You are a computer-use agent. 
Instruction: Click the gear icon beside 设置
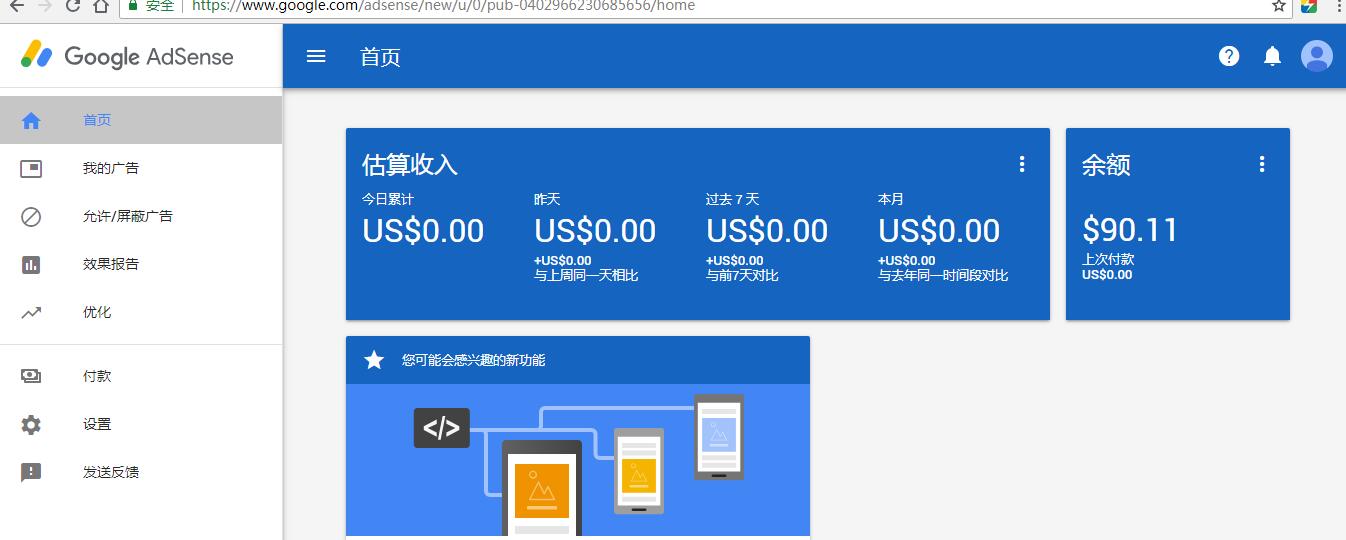[x=31, y=424]
